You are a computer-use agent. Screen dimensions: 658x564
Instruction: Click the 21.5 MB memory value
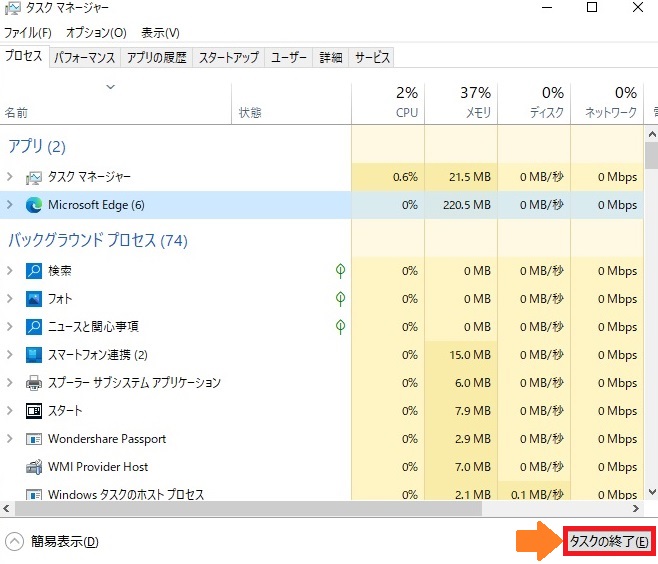[470, 177]
